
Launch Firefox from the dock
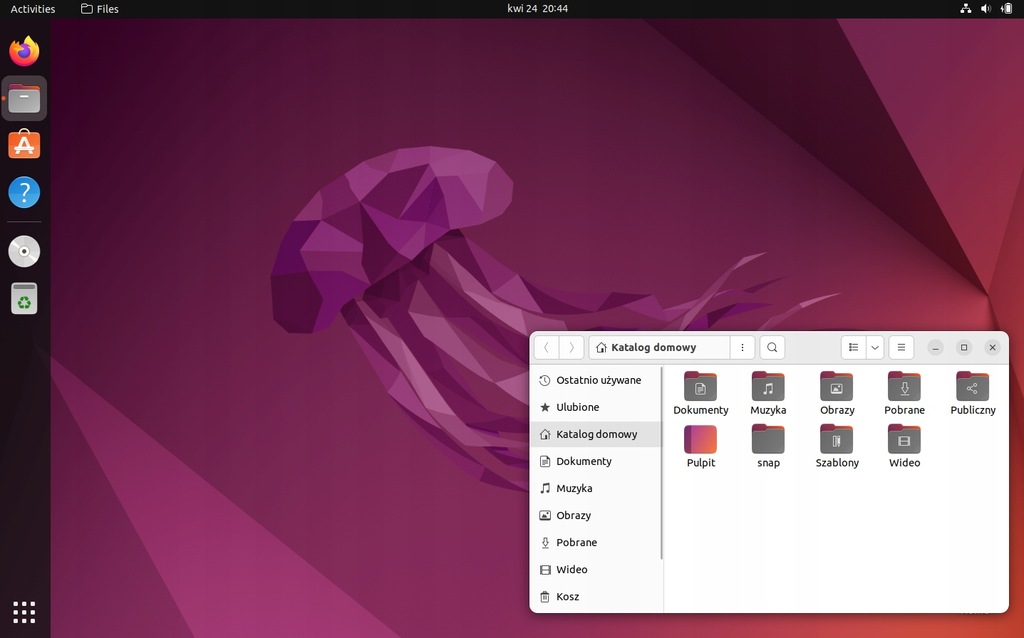(24, 51)
